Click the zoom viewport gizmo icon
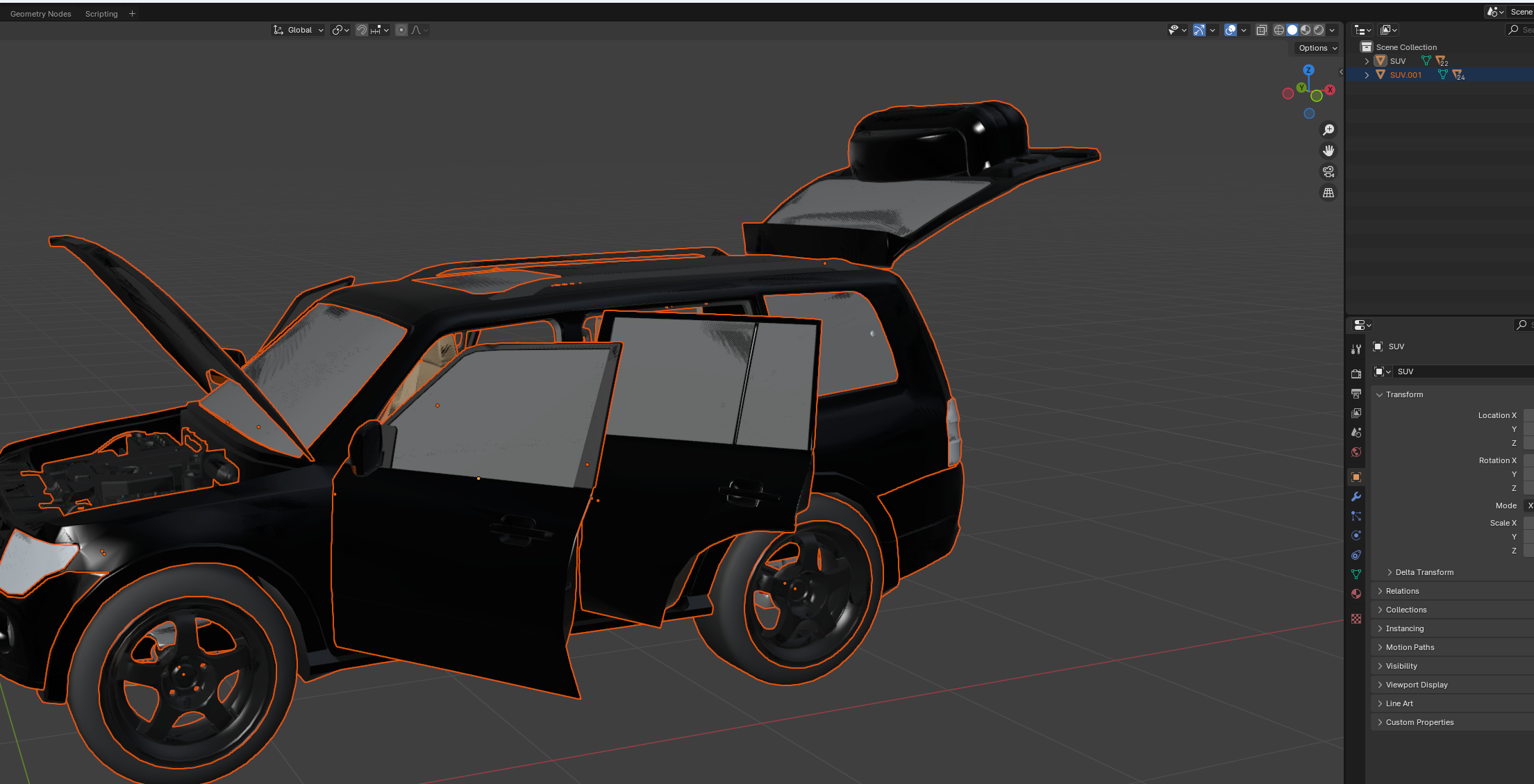The height and width of the screenshot is (784, 1534). 1328,130
